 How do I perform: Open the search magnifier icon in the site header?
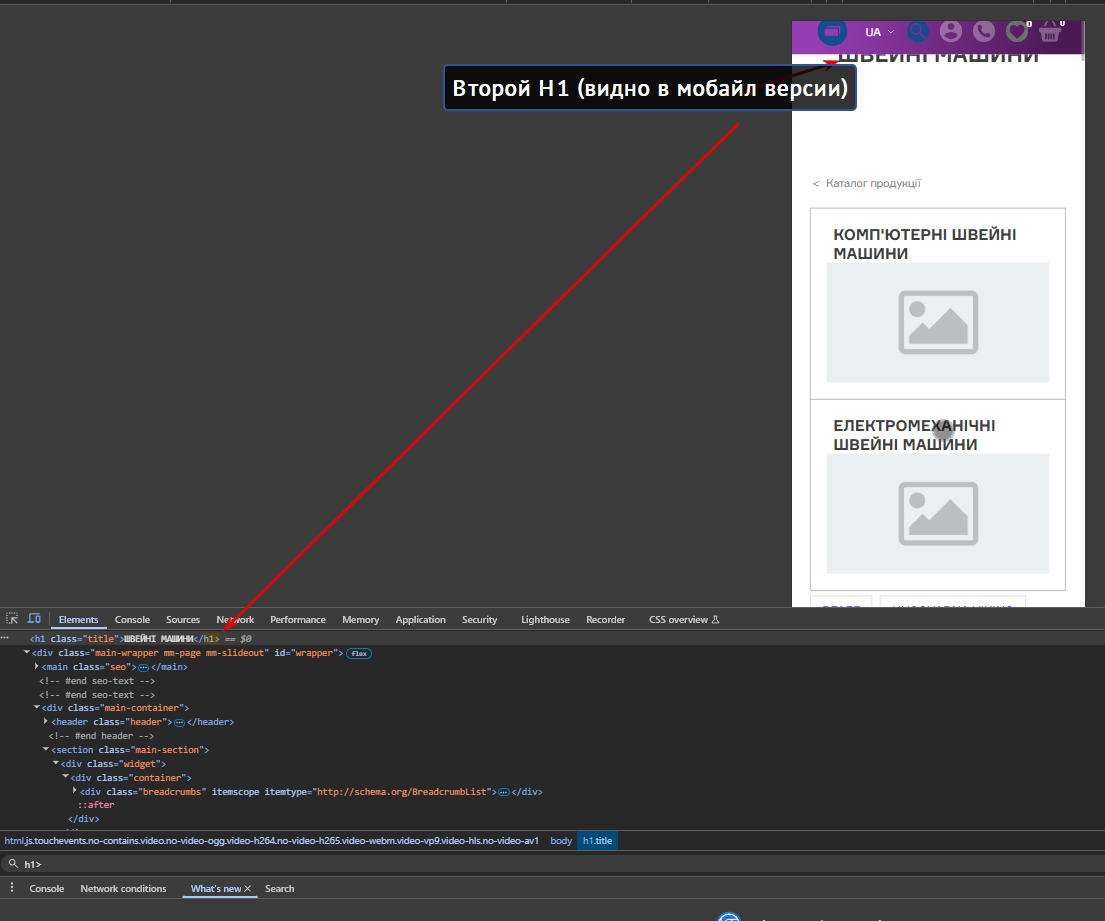point(918,31)
